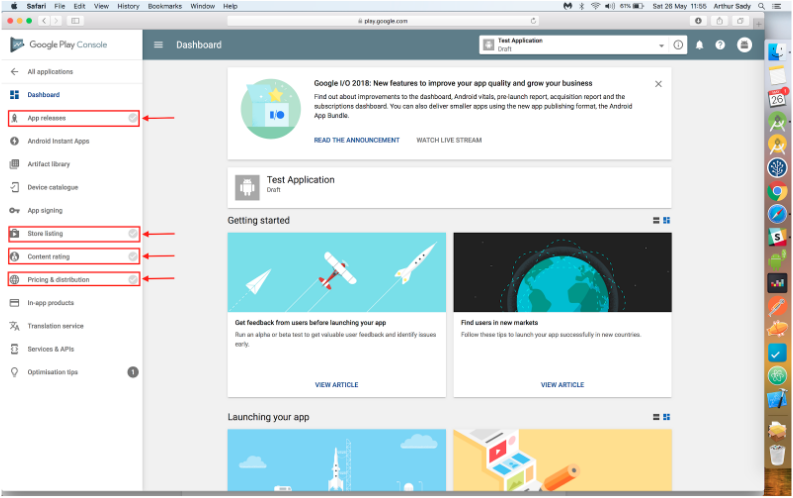Click the Translation service icon
Image resolution: width=793 pixels, height=498 pixels.
[x=14, y=326]
